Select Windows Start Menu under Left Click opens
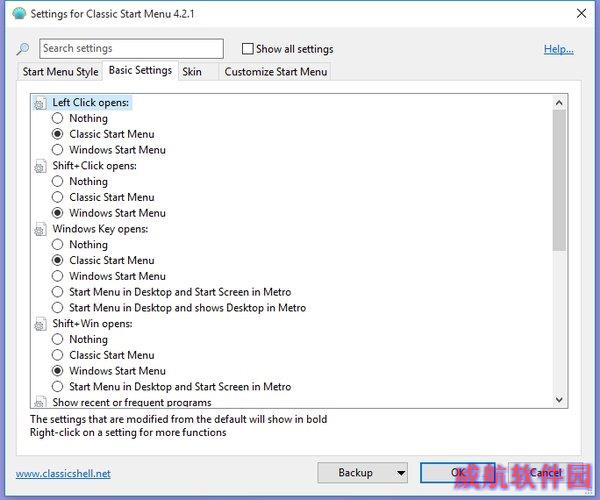The width and height of the screenshot is (600, 500). 57,150
